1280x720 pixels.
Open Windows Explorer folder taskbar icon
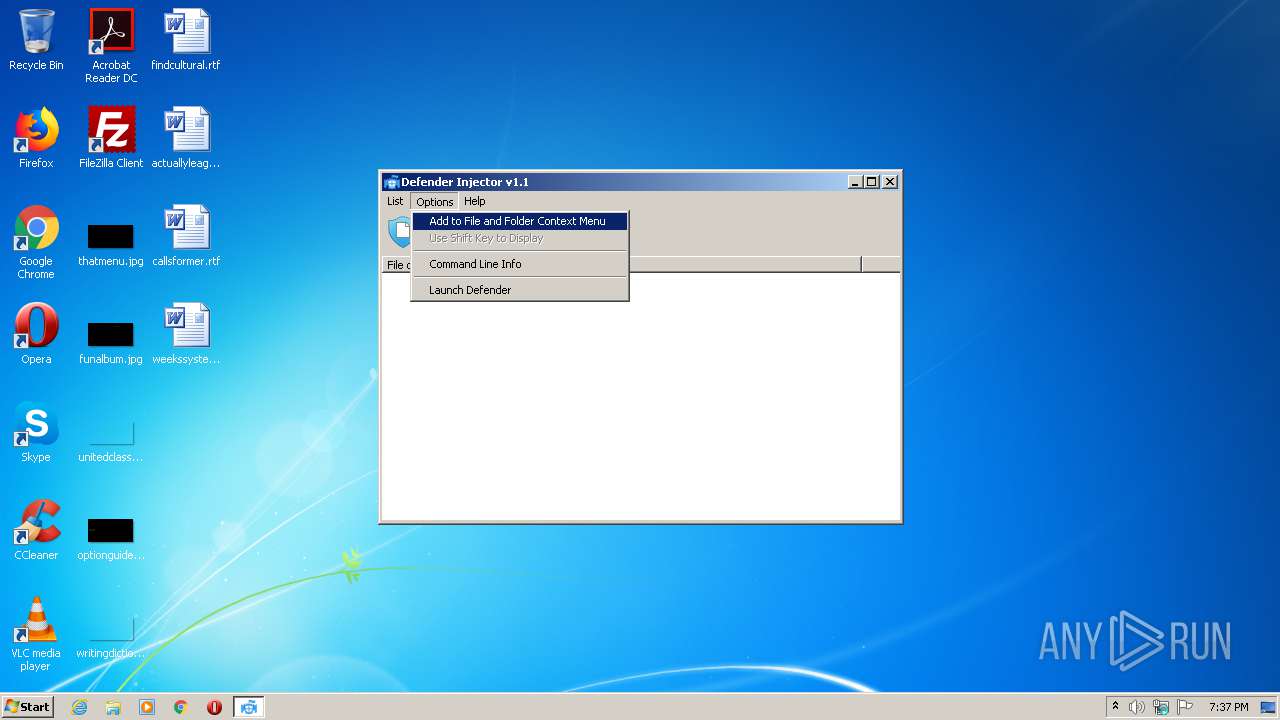coord(113,707)
